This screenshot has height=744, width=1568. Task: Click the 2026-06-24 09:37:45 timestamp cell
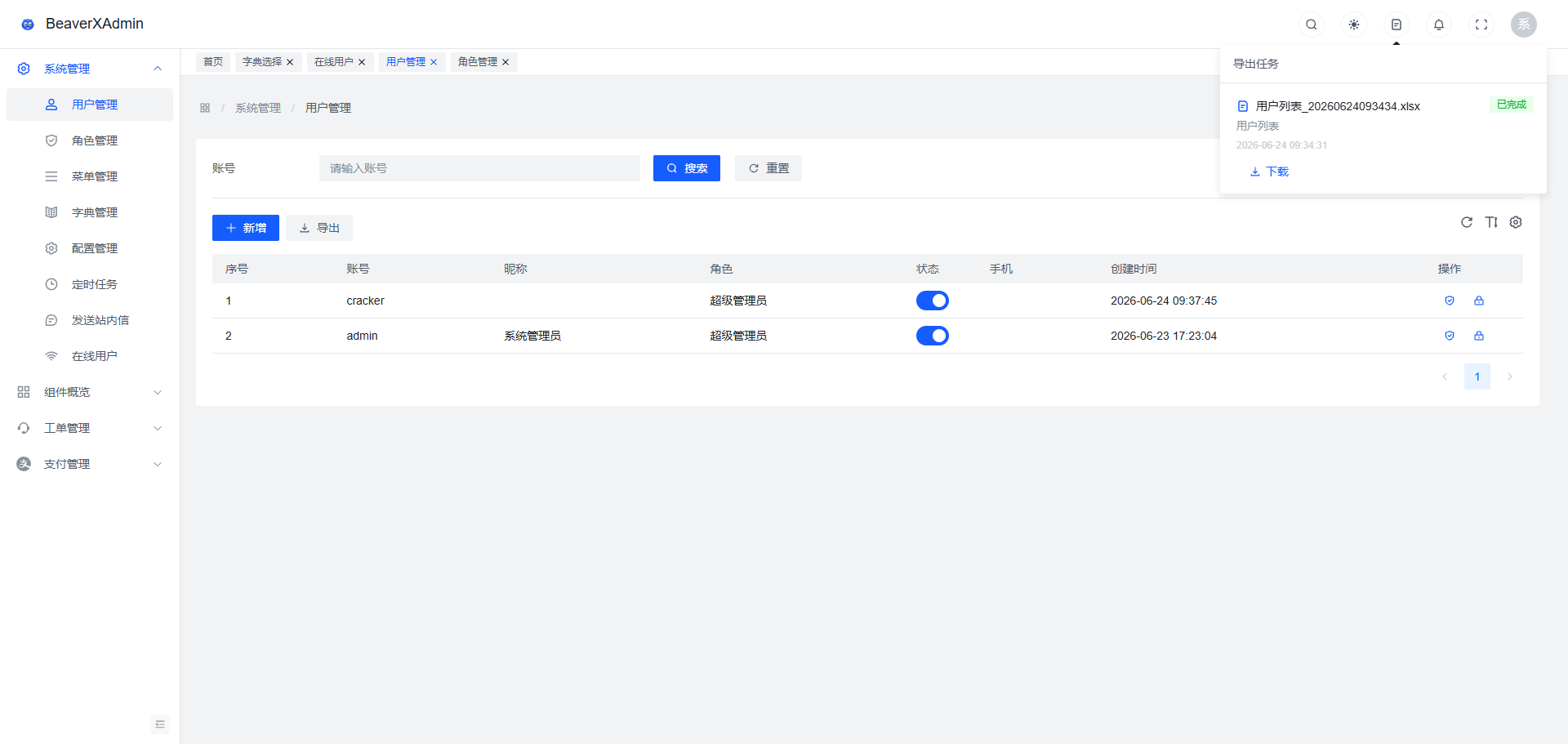(1164, 301)
